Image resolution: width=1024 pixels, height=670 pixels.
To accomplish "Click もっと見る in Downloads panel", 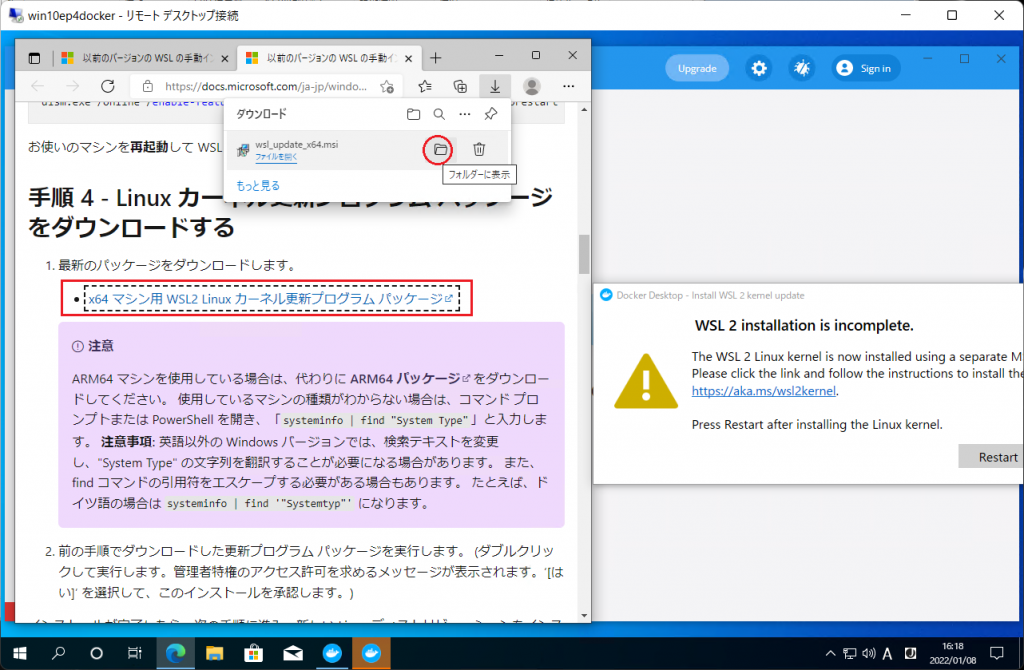I will point(258,185).
